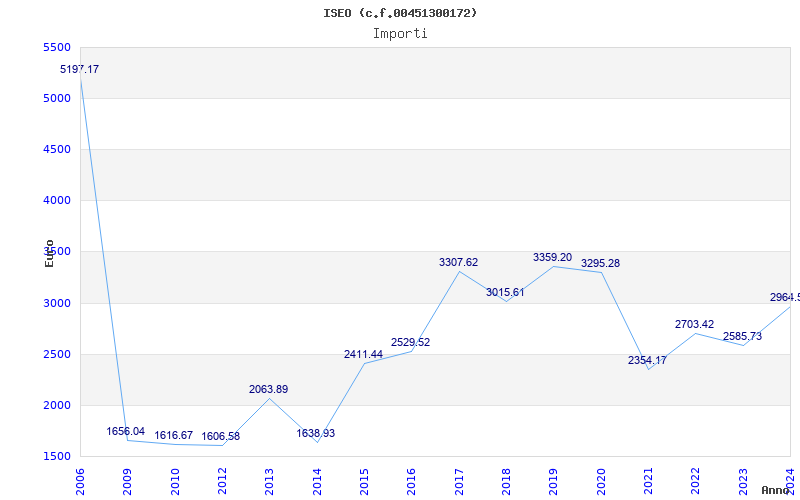Click the Importi chart subtitle
This screenshot has height=500, width=800.
[400, 34]
